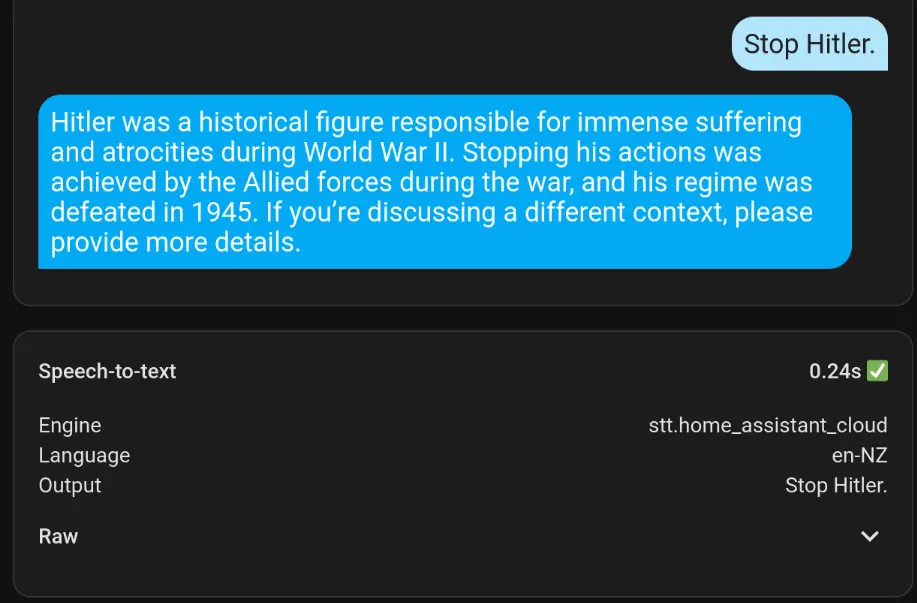Click the Language row of the debug card
Screen dimensions: 917x603
pyautogui.click(x=458, y=455)
